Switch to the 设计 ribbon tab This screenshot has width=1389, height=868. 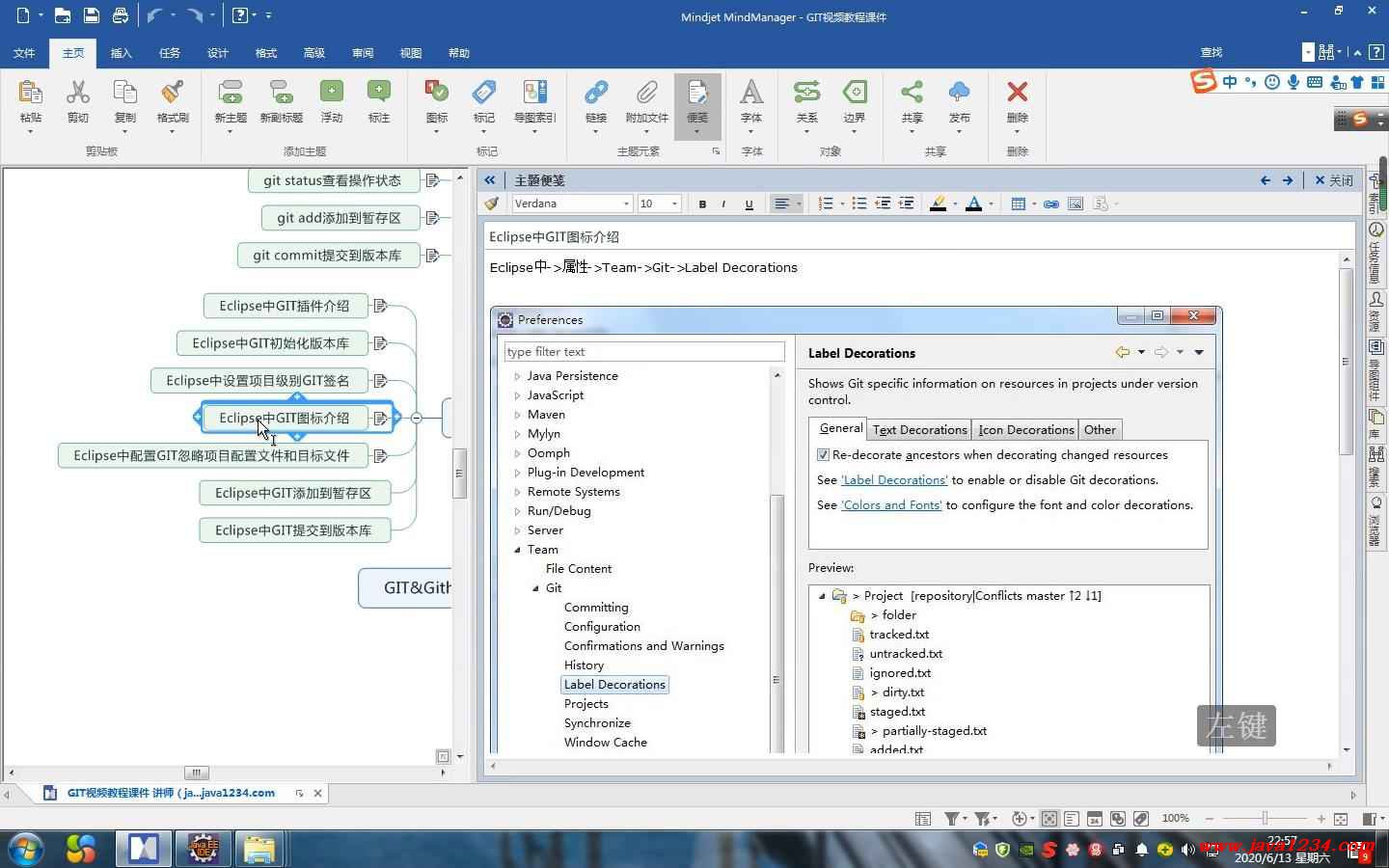coord(218,53)
